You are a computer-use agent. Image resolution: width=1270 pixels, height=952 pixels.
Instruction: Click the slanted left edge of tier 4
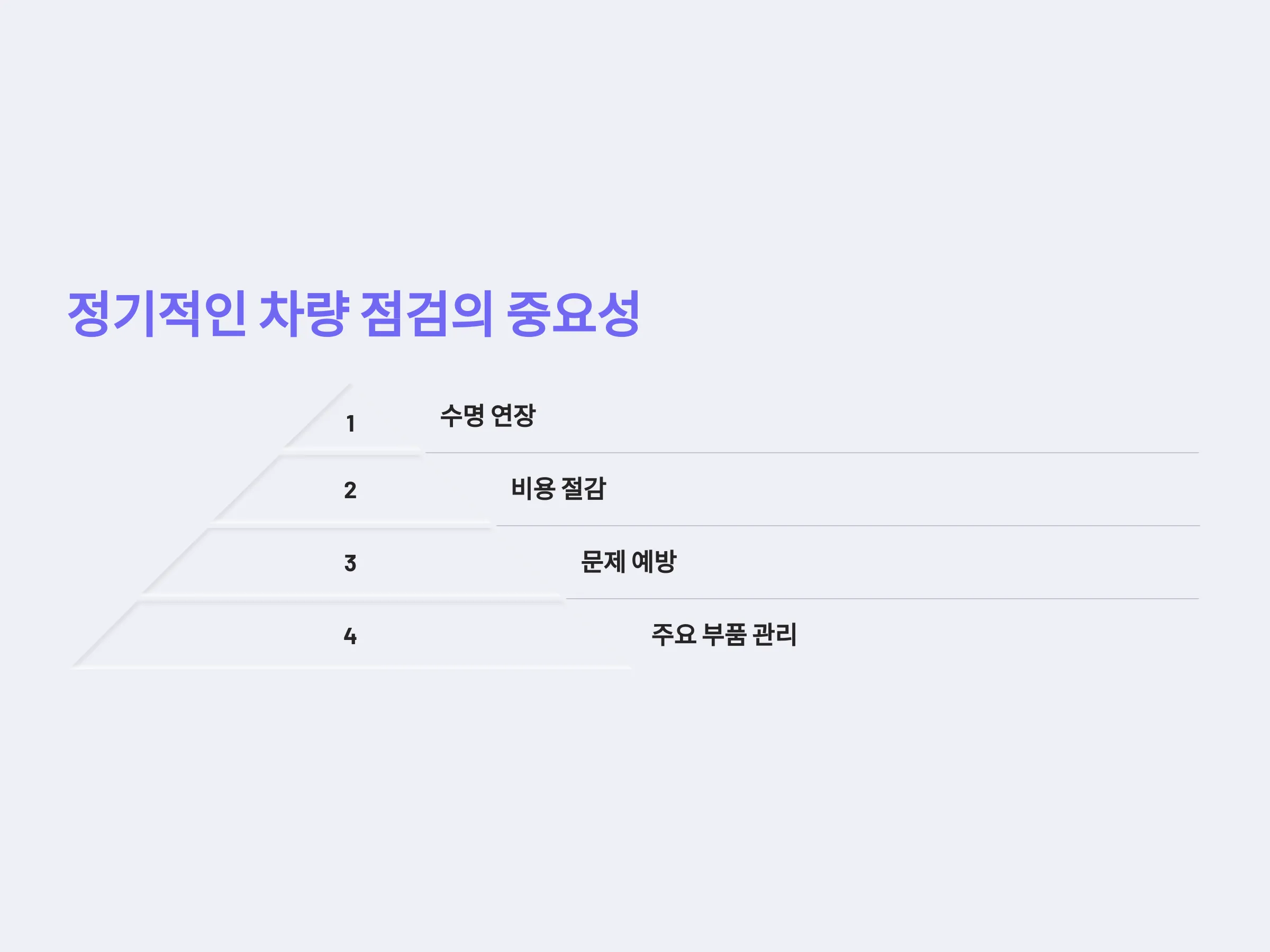[105, 635]
